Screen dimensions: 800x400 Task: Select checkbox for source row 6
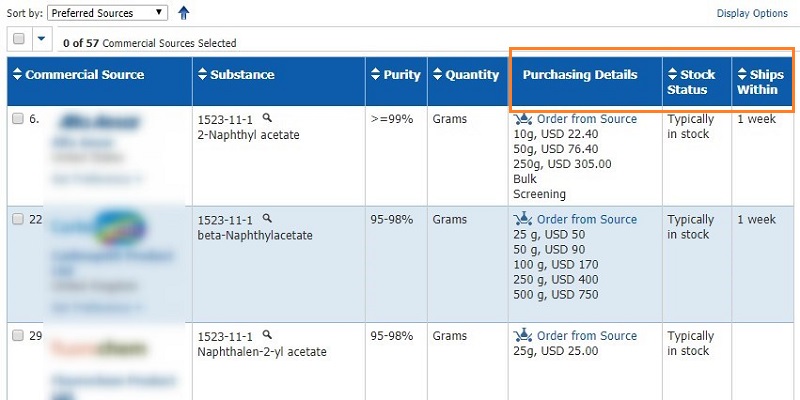click(x=17, y=119)
